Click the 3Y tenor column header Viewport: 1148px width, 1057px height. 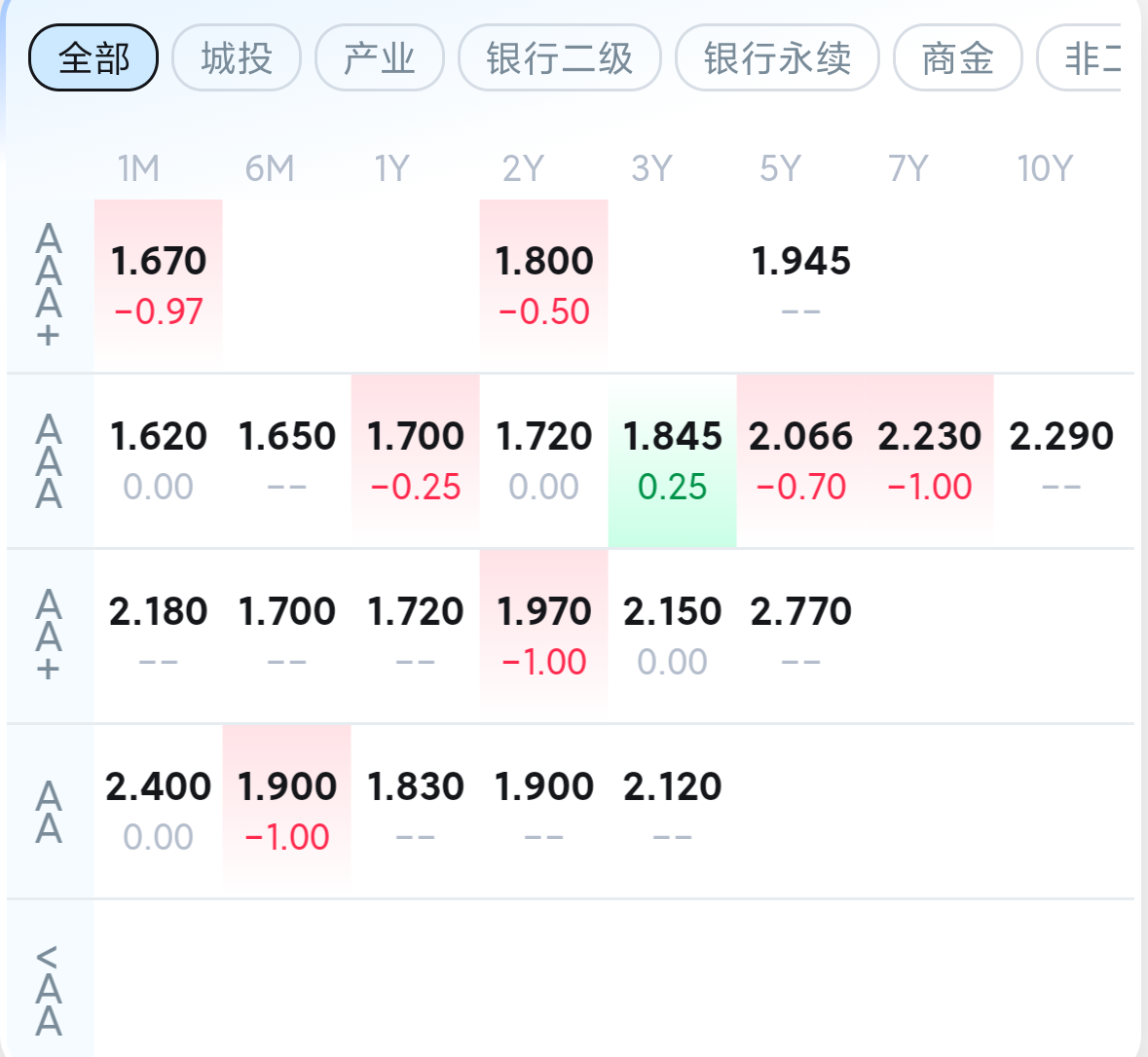(x=651, y=169)
